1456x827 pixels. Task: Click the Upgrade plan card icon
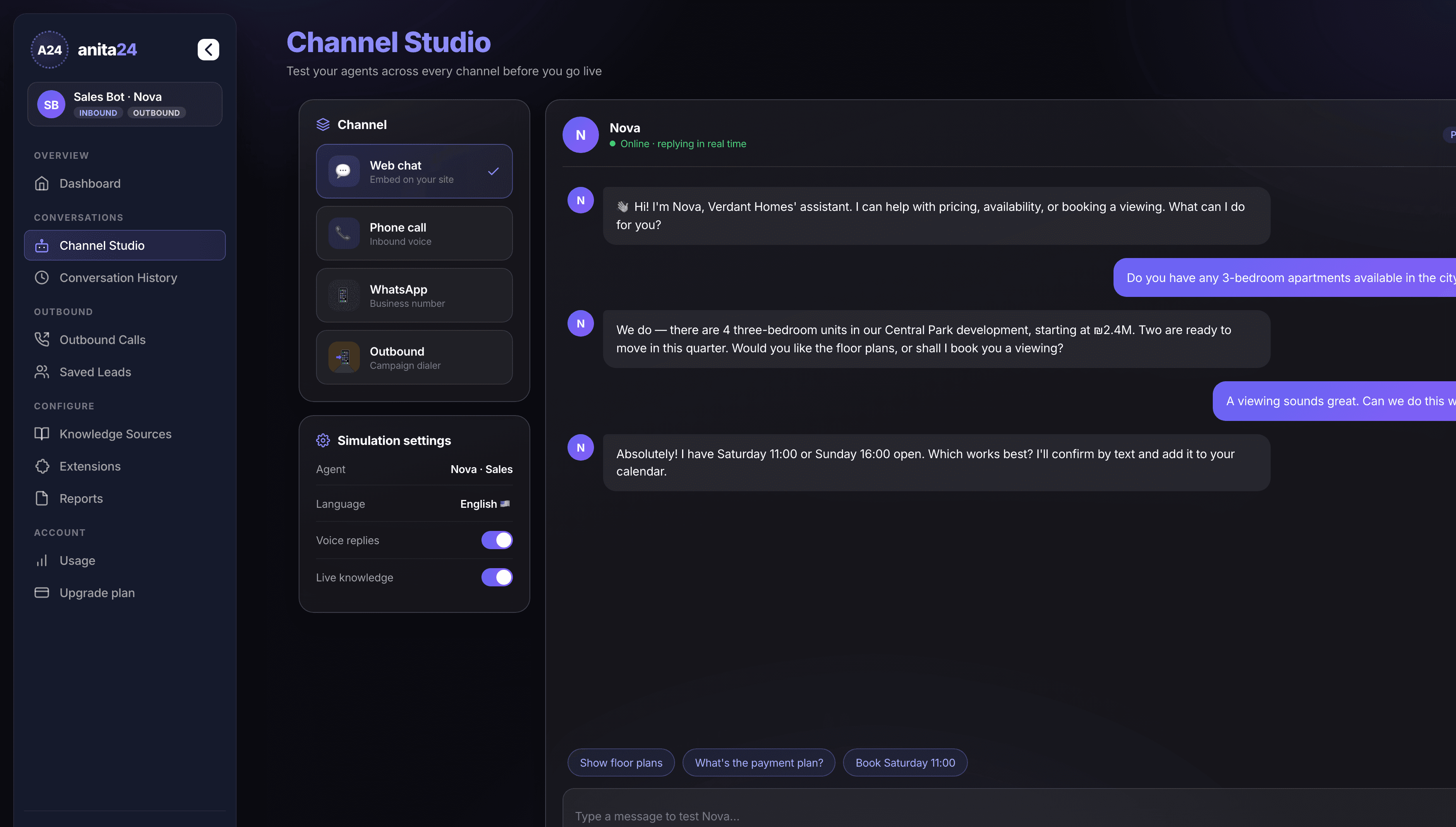click(41, 593)
